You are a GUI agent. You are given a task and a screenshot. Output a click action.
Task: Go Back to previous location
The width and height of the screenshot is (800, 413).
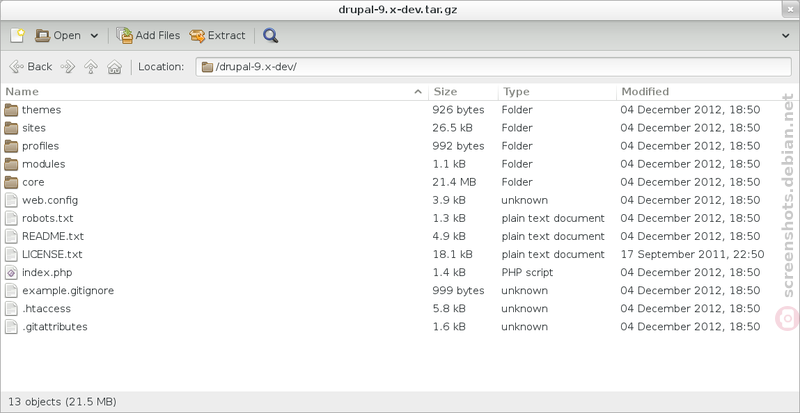(x=31, y=66)
